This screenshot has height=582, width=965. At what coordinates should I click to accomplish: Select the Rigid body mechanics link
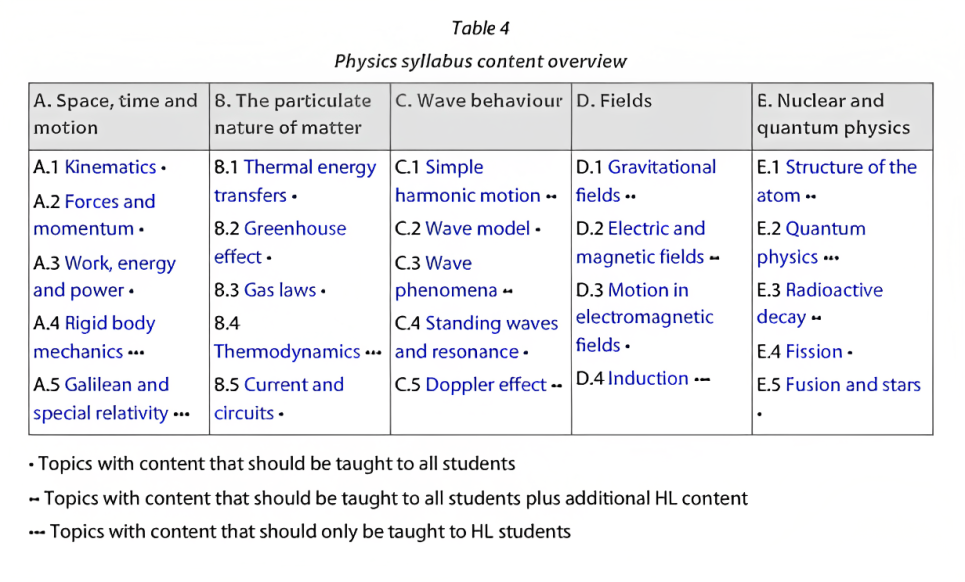pos(110,324)
